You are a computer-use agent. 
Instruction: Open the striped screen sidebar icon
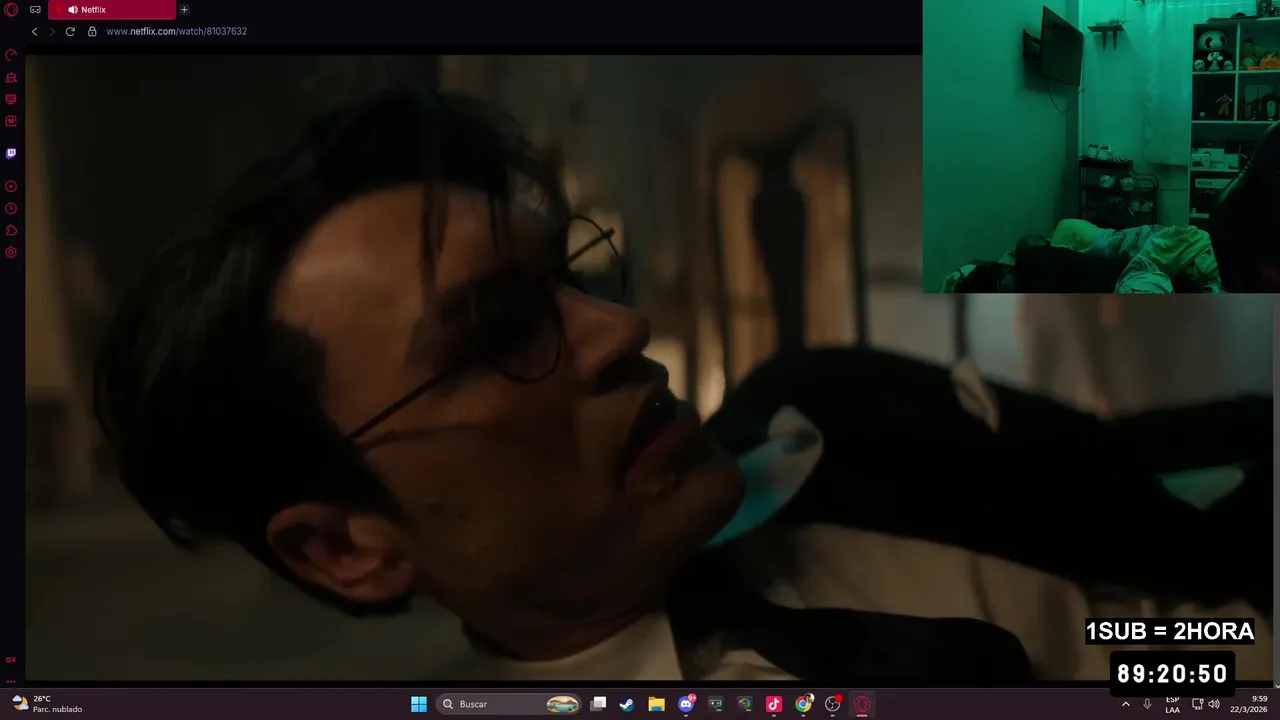tap(11, 99)
